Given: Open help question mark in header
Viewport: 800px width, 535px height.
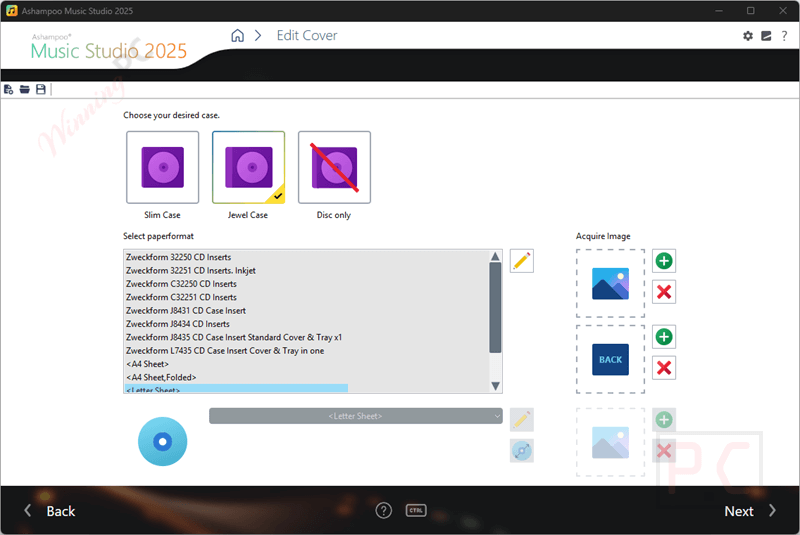Looking at the screenshot, I should tap(784, 36).
